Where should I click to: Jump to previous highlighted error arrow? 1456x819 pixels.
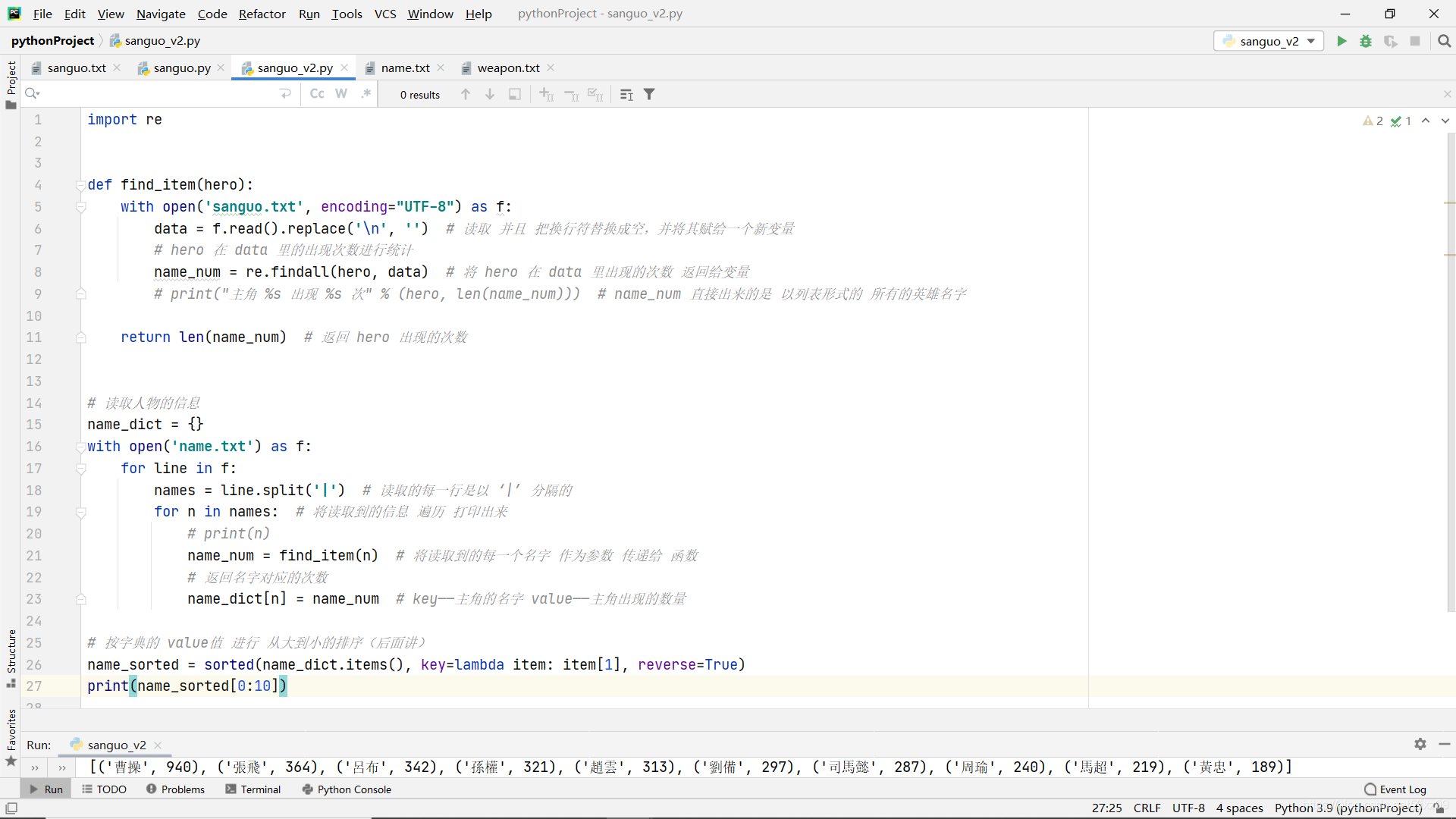[x=1426, y=121]
